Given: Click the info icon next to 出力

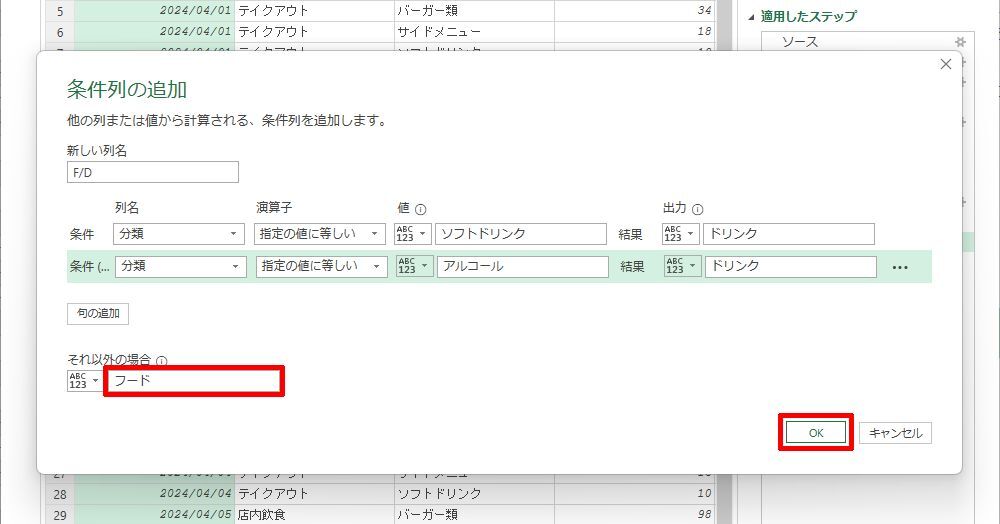Looking at the screenshot, I should 697,209.
